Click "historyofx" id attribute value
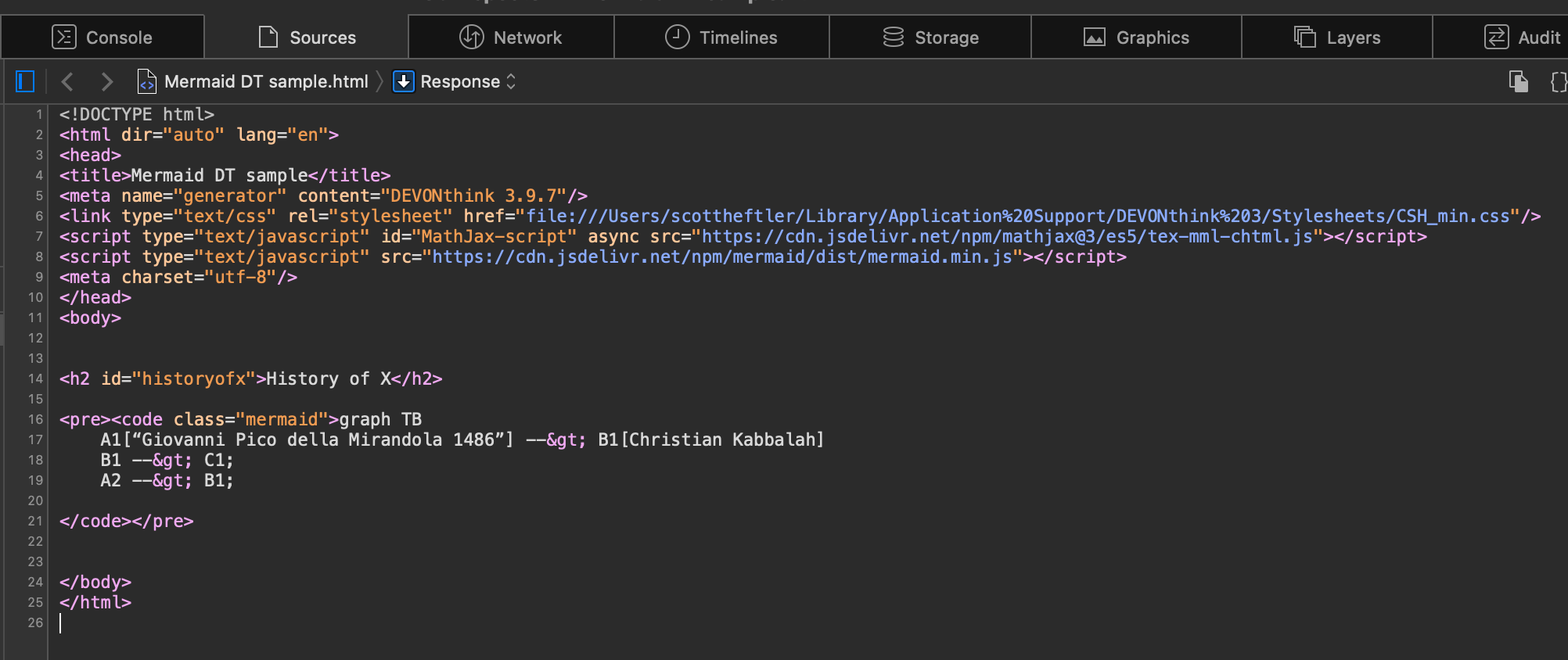The width and height of the screenshot is (1568, 660). tap(194, 378)
